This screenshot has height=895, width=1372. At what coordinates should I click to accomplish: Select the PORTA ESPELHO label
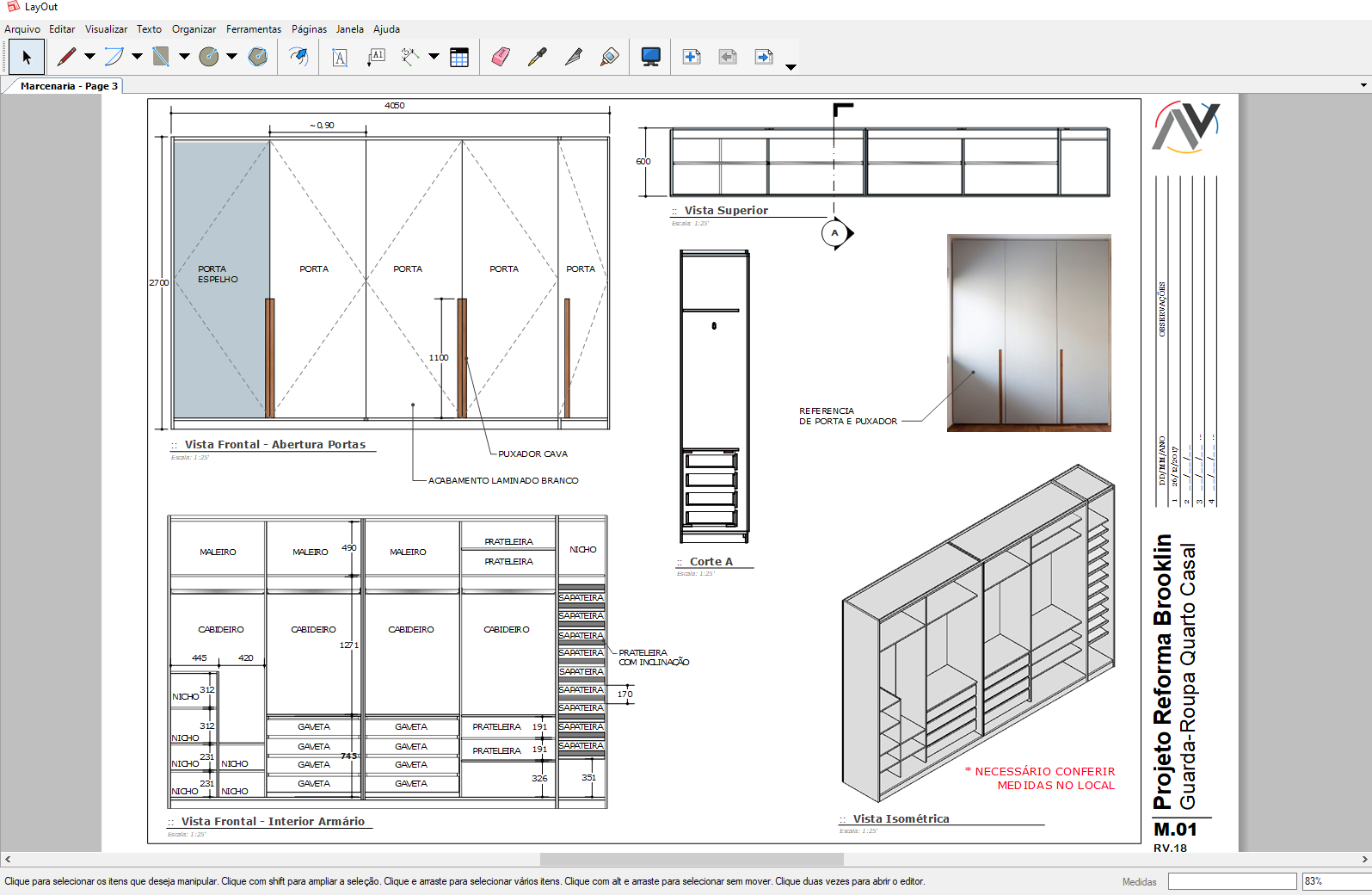click(x=218, y=274)
